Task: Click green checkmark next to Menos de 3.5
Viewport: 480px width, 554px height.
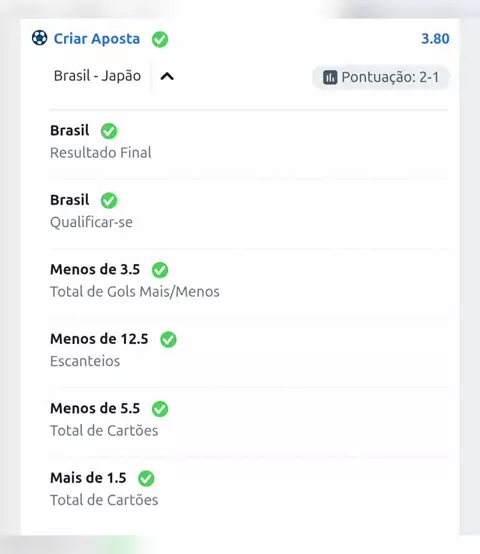Action: pyautogui.click(x=160, y=270)
